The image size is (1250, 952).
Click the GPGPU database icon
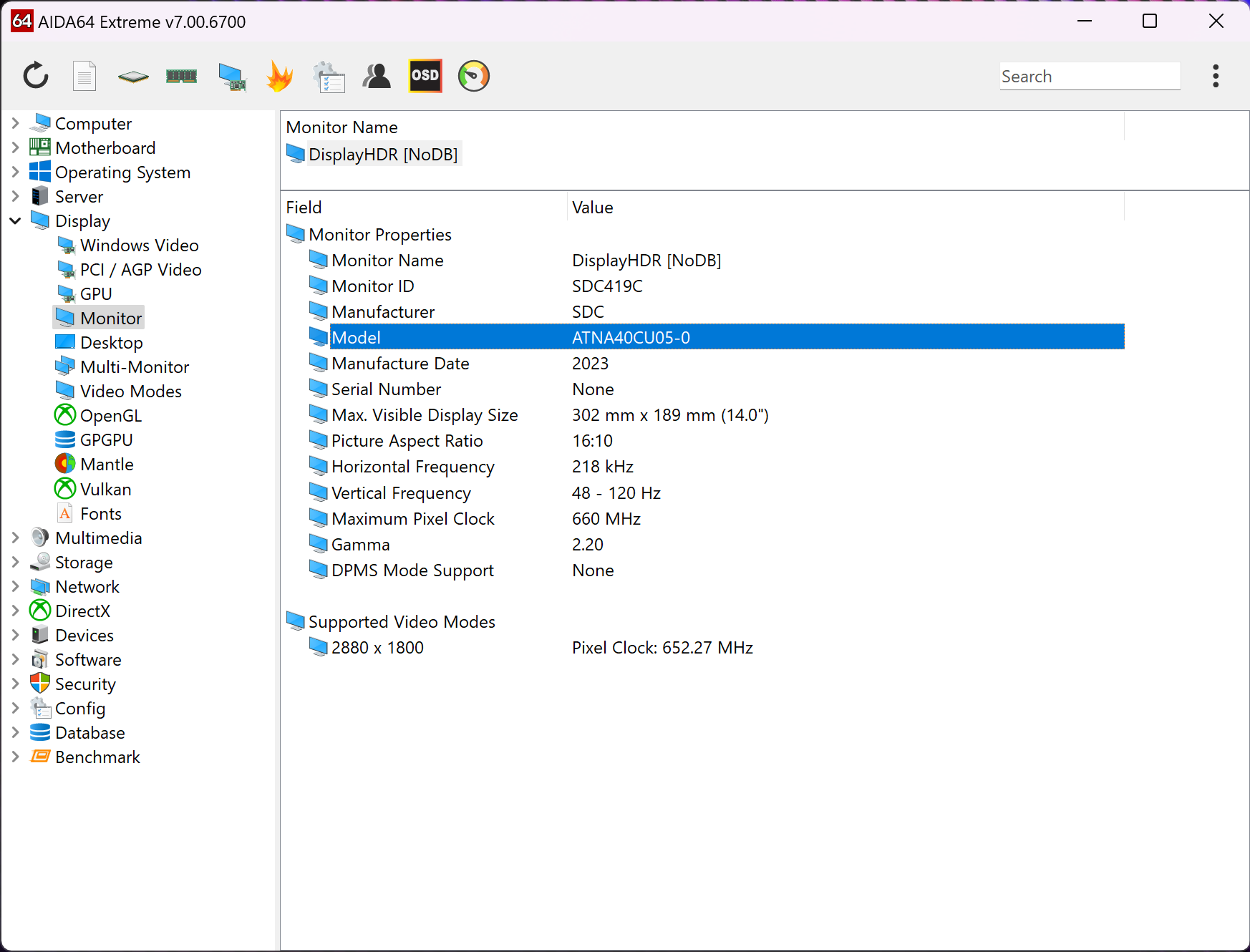click(x=65, y=439)
